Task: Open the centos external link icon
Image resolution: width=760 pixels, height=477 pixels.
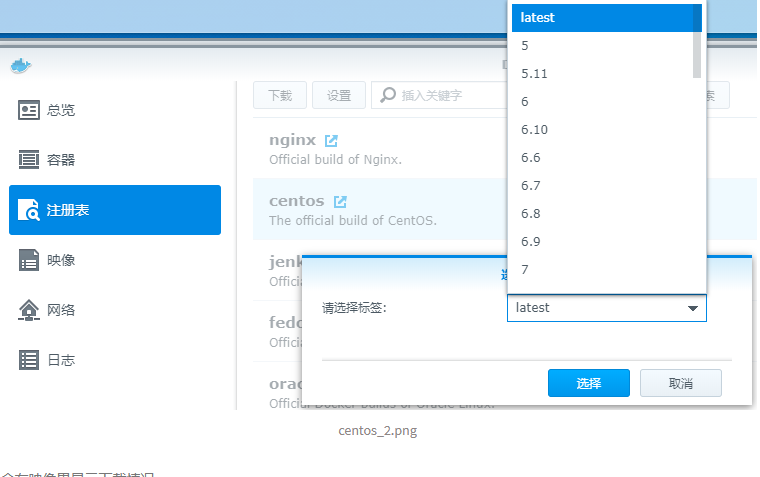Action: [340, 201]
